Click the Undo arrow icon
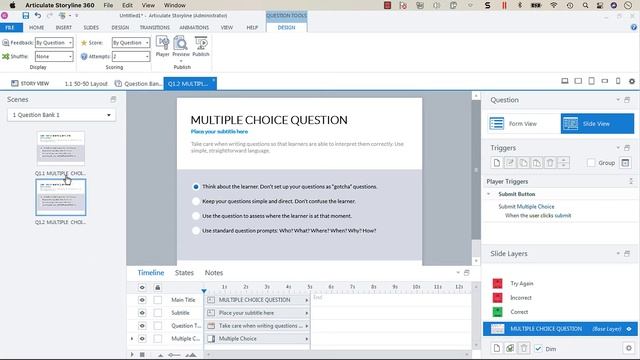This screenshot has width=640, height=360. [38, 16]
